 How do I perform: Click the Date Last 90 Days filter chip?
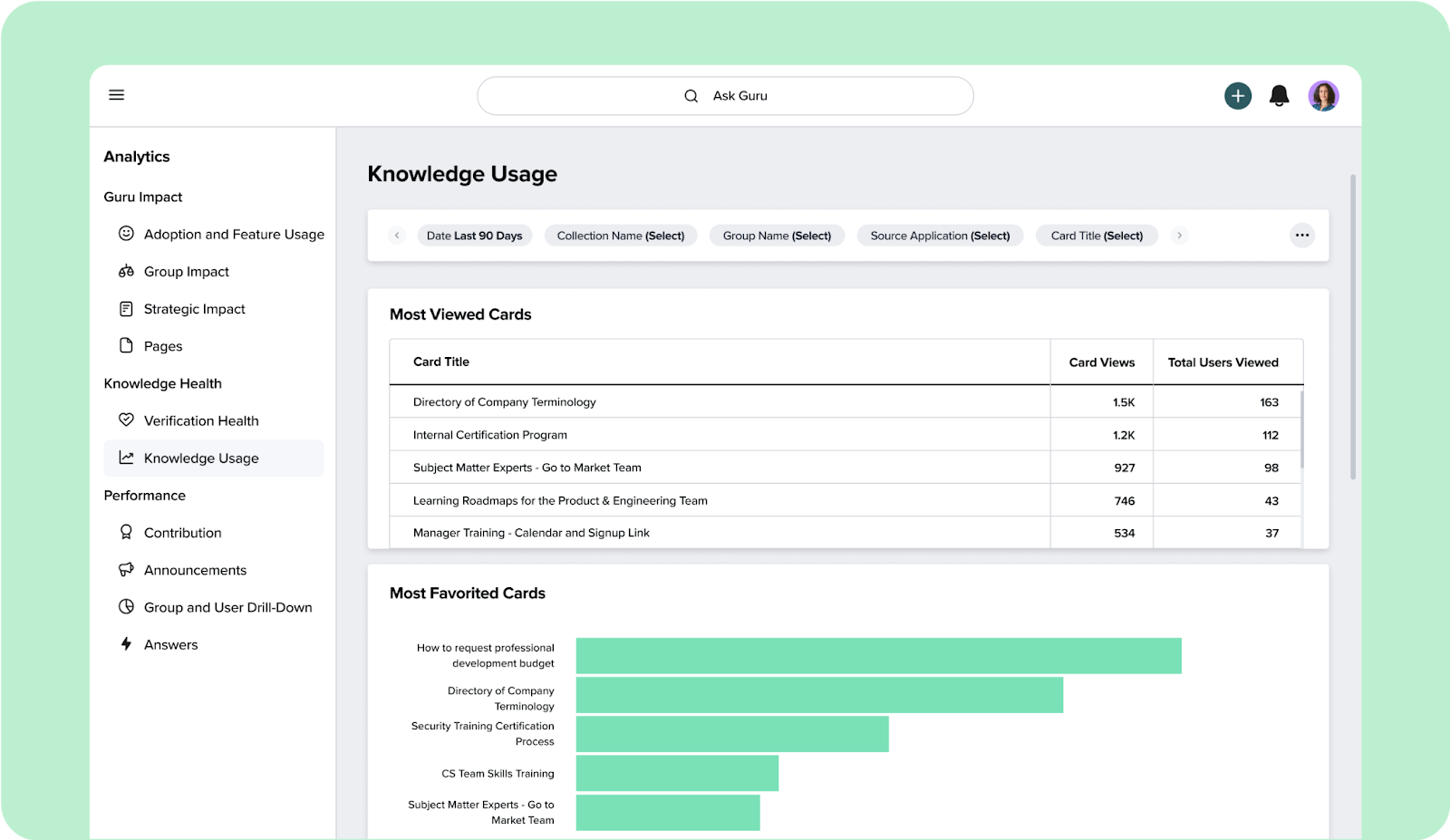click(475, 235)
